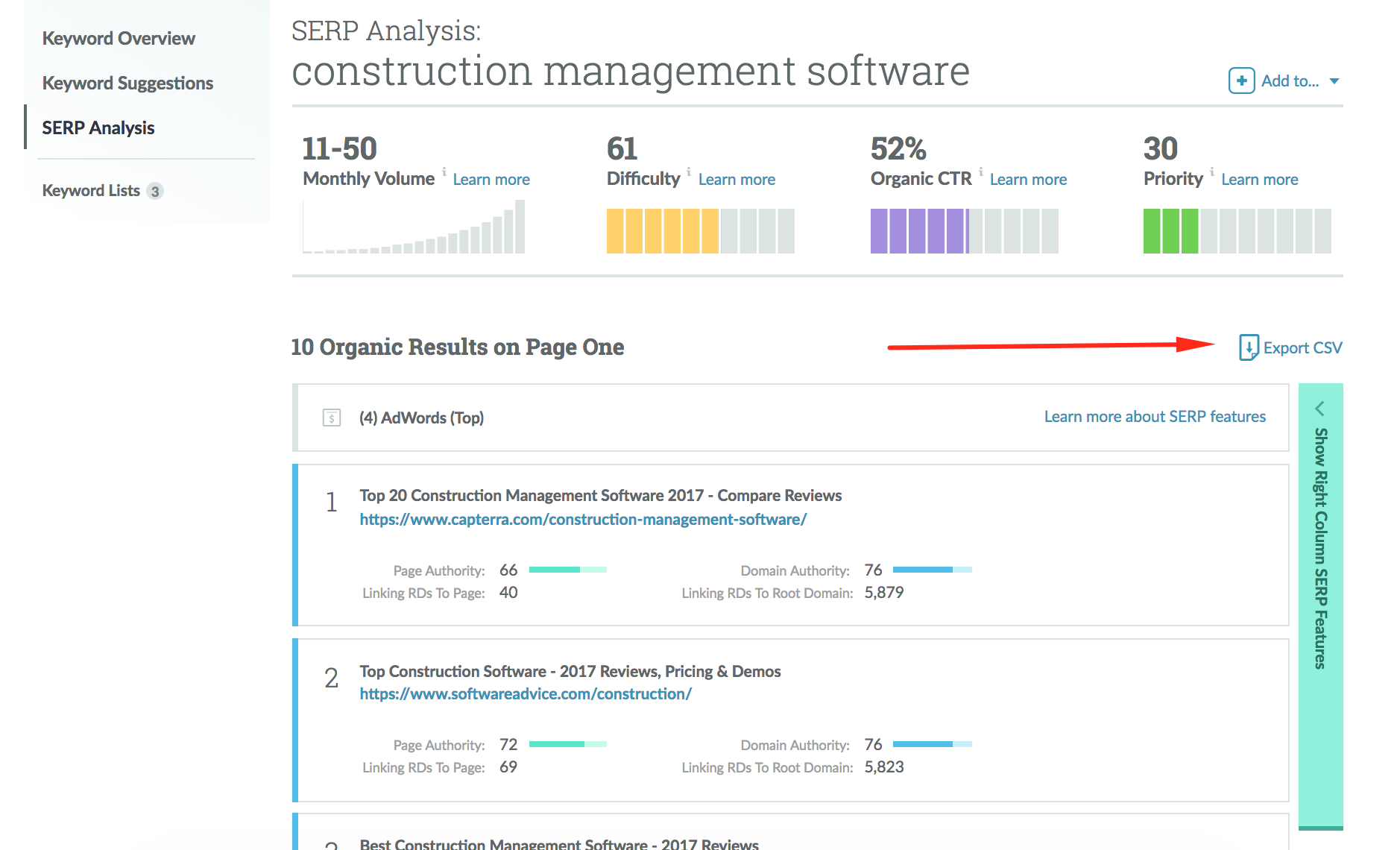1400x850 pixels.
Task: Click Page Authority bar for result 2
Action: (x=568, y=744)
